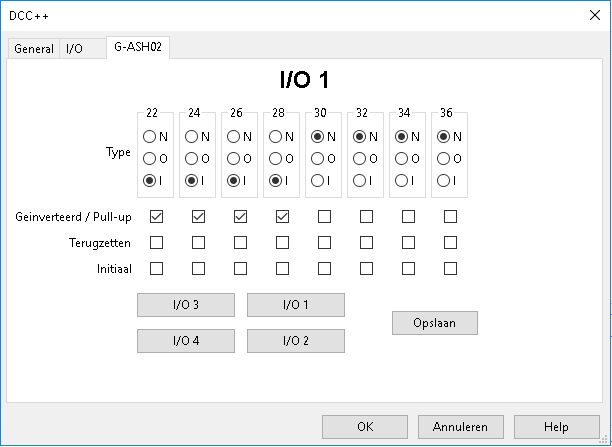Viewport: 612px width, 447px height.
Task: Check Terugzetten for port 36
Action: pyautogui.click(x=450, y=242)
